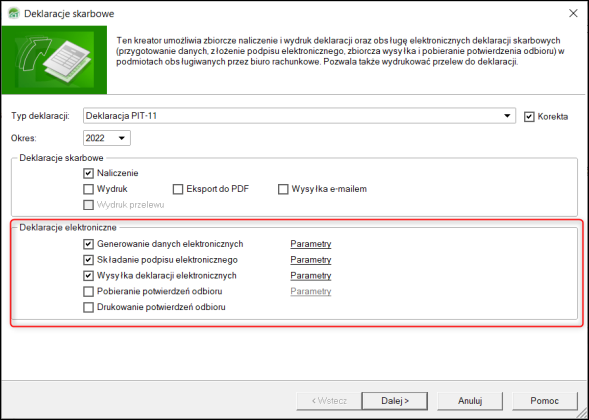Close the Deklaracje skarbowe dialog

(x=573, y=14)
